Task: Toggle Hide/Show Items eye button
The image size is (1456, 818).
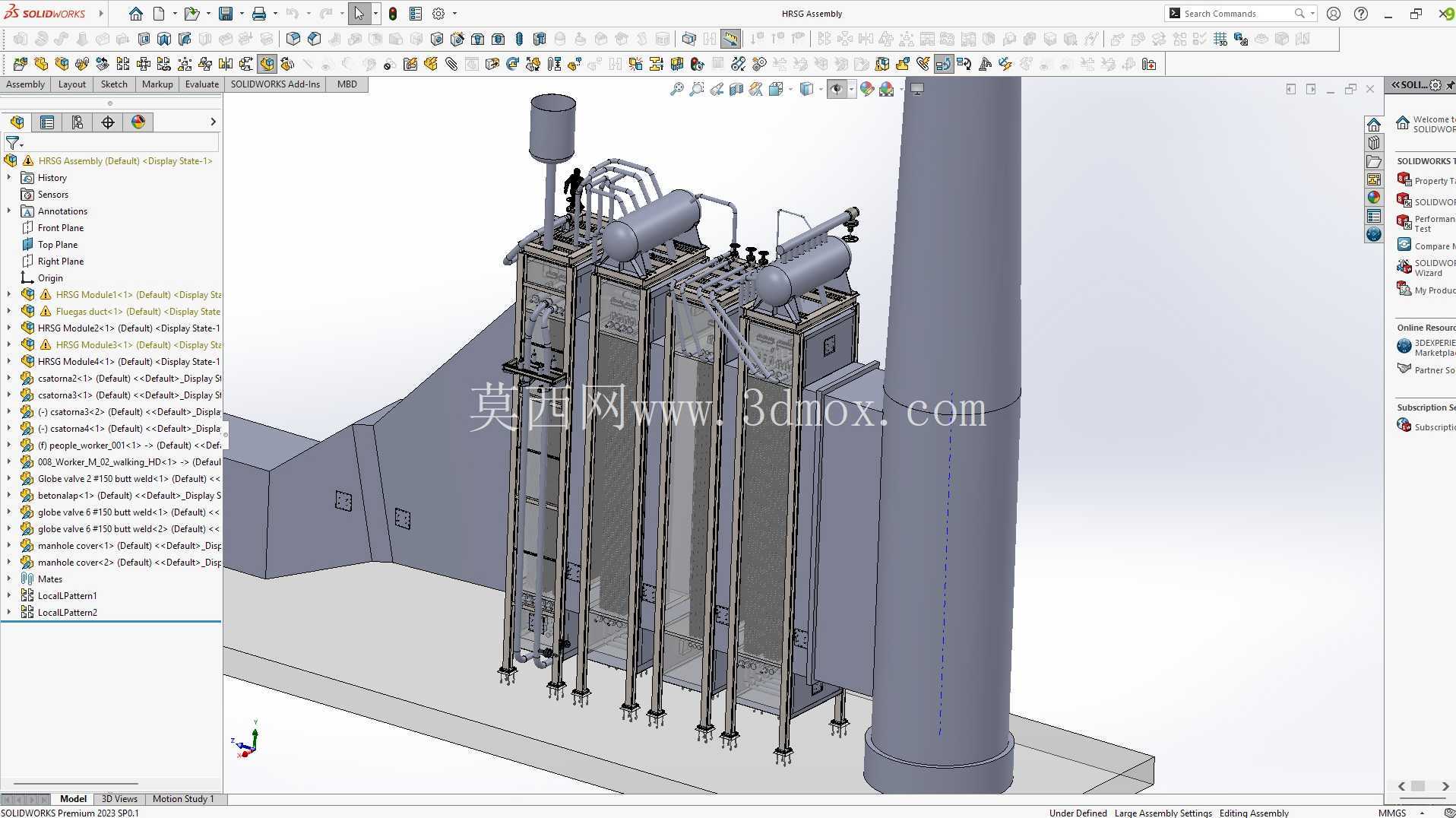Action: [837, 90]
